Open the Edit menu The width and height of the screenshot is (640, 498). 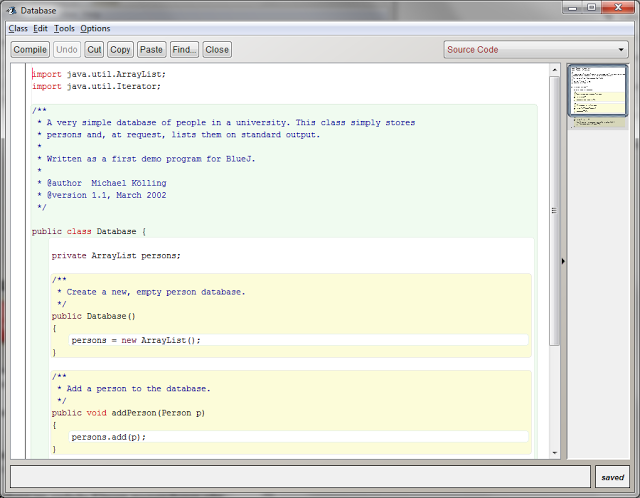tap(40, 28)
